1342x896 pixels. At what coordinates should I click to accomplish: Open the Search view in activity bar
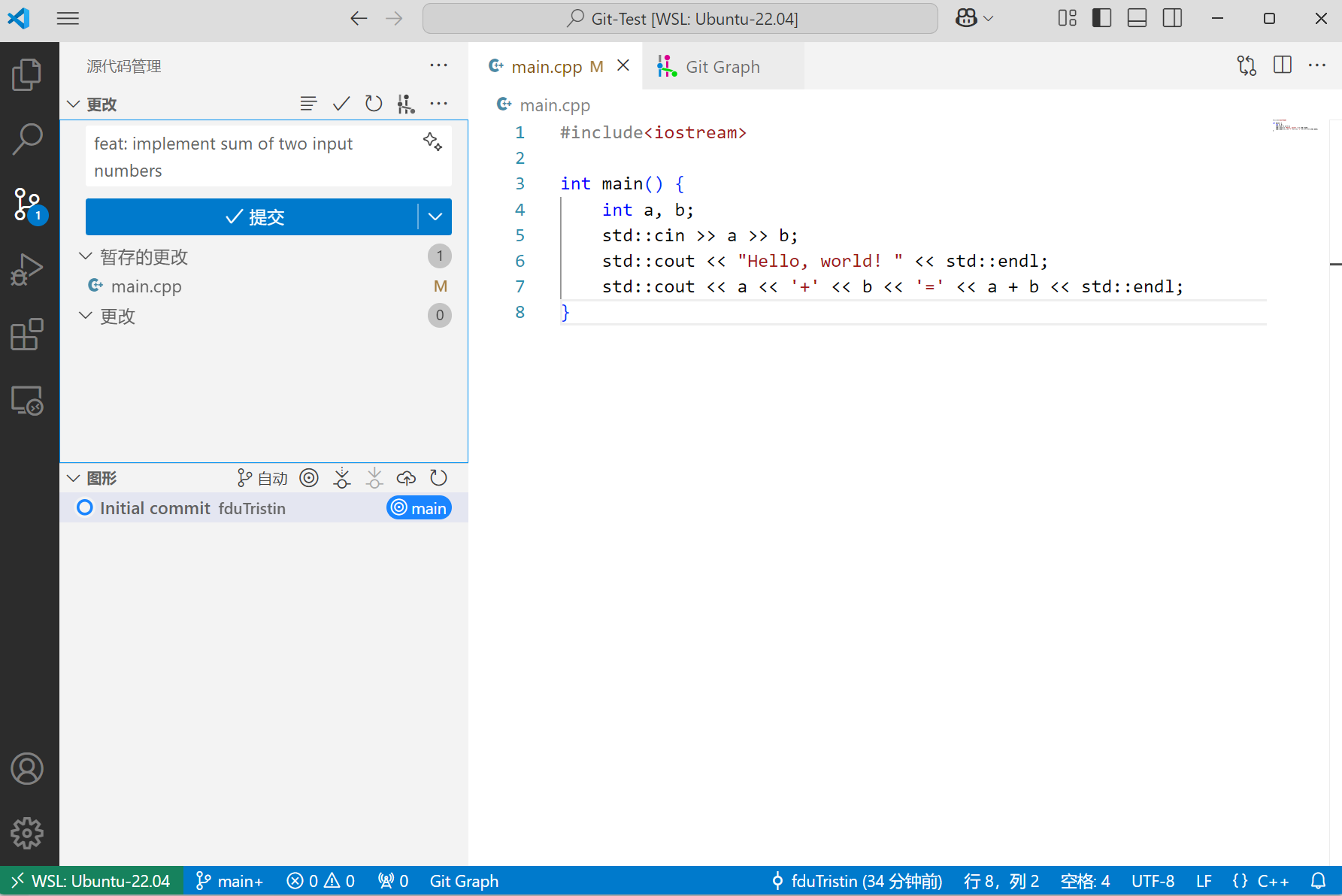[28, 139]
